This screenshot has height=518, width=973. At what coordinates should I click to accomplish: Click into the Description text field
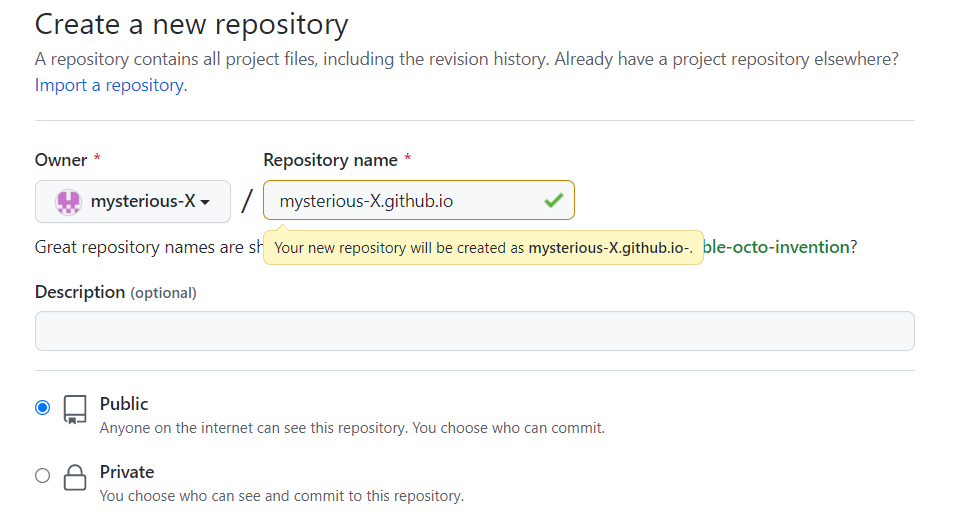[x=474, y=331]
